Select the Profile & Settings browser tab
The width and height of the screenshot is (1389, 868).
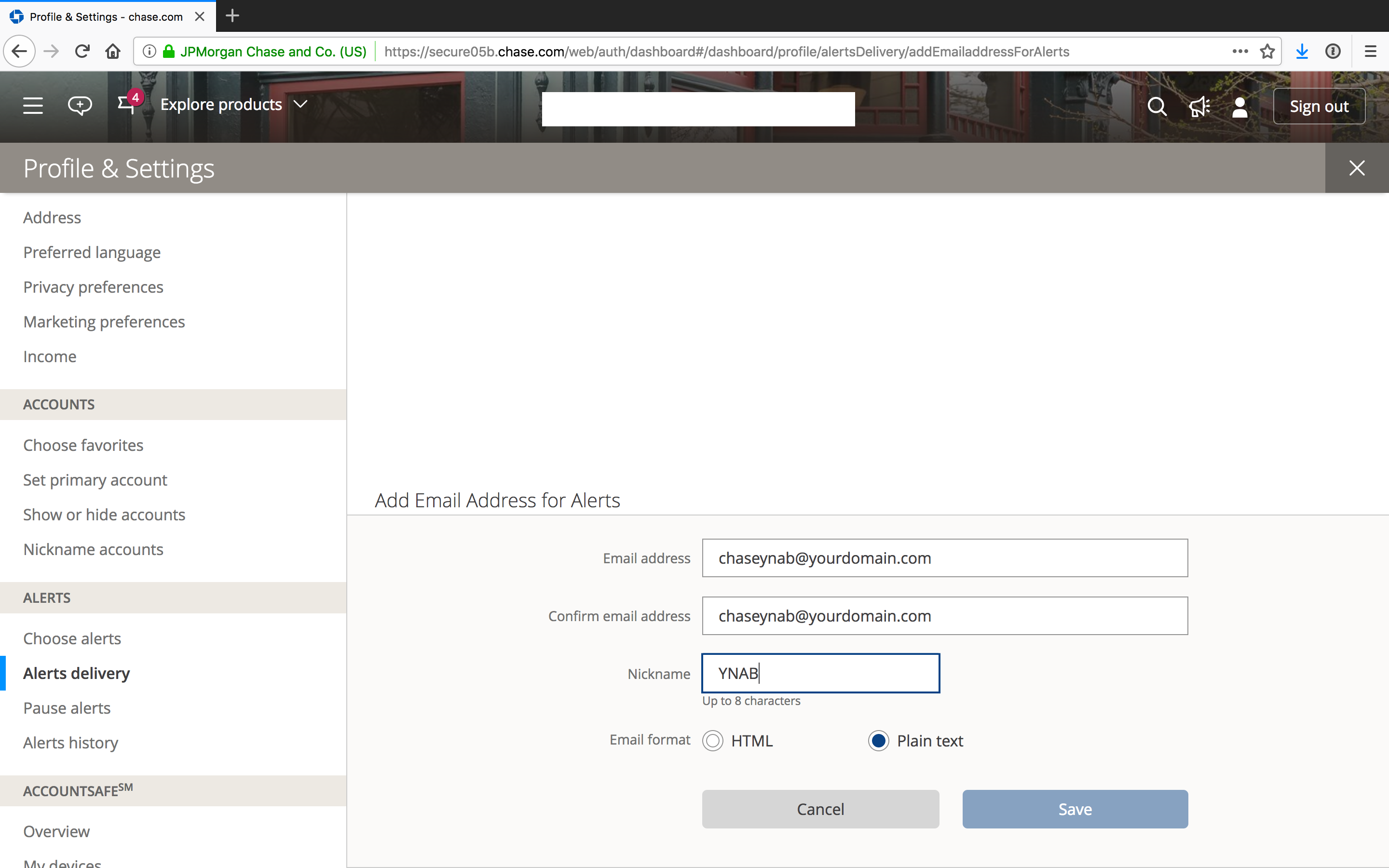pyautogui.click(x=108, y=16)
